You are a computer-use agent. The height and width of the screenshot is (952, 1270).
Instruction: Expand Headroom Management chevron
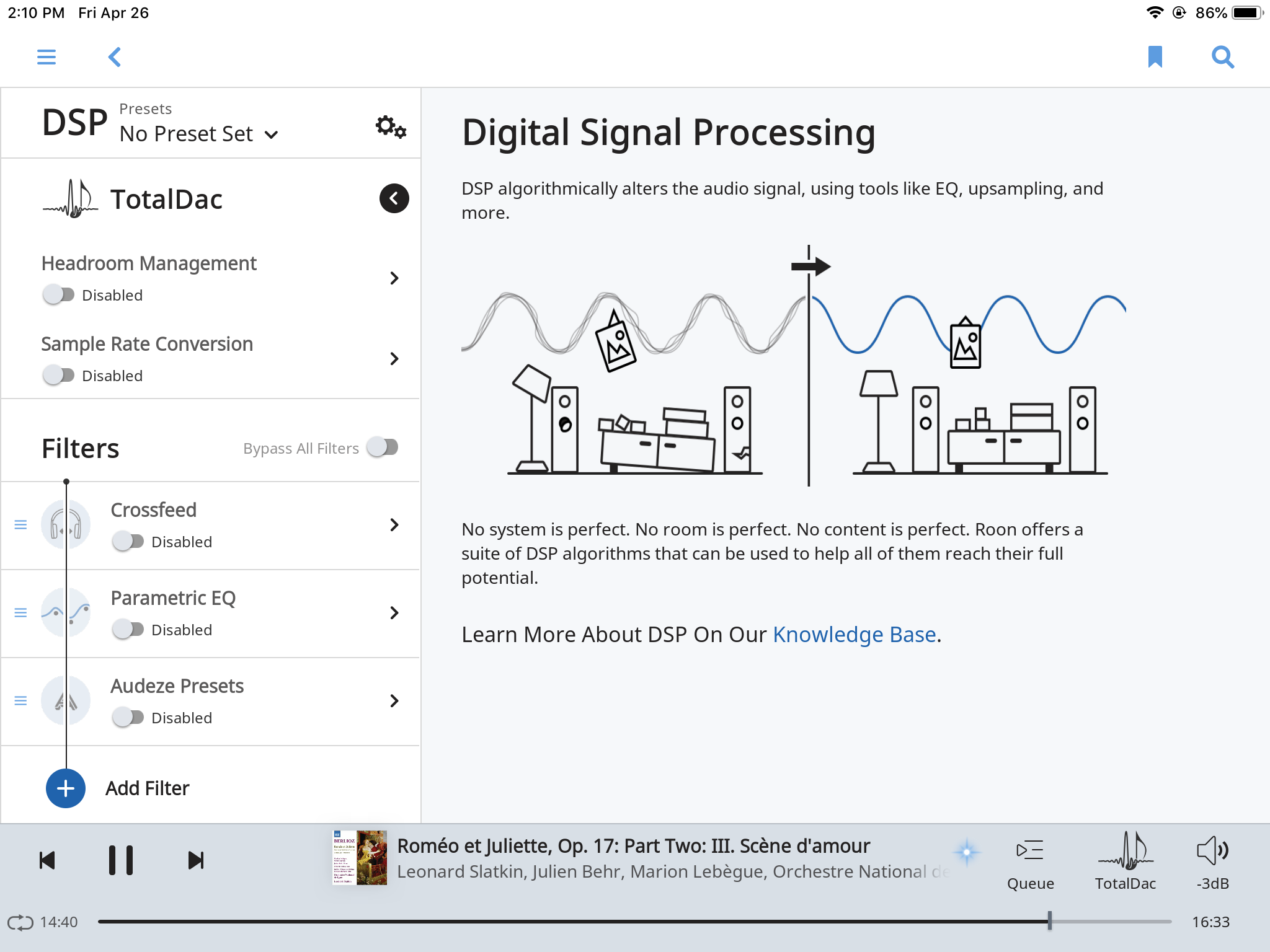tap(394, 278)
